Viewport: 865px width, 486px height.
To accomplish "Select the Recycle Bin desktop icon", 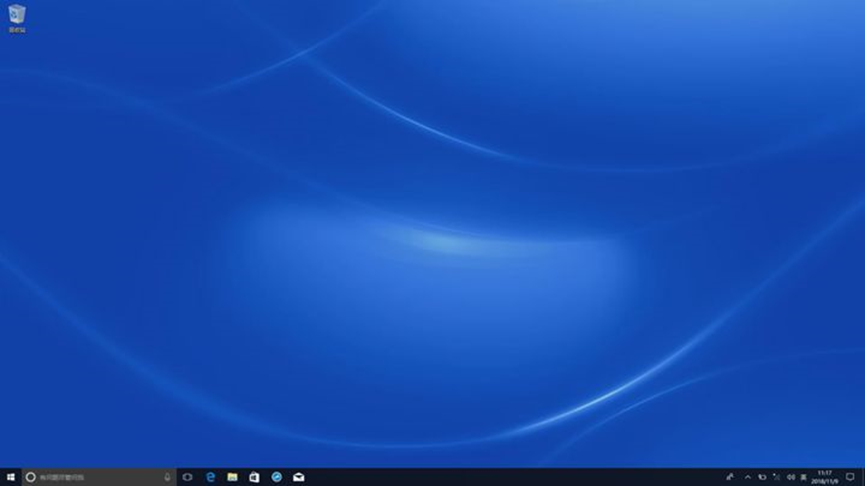I will coord(17,18).
